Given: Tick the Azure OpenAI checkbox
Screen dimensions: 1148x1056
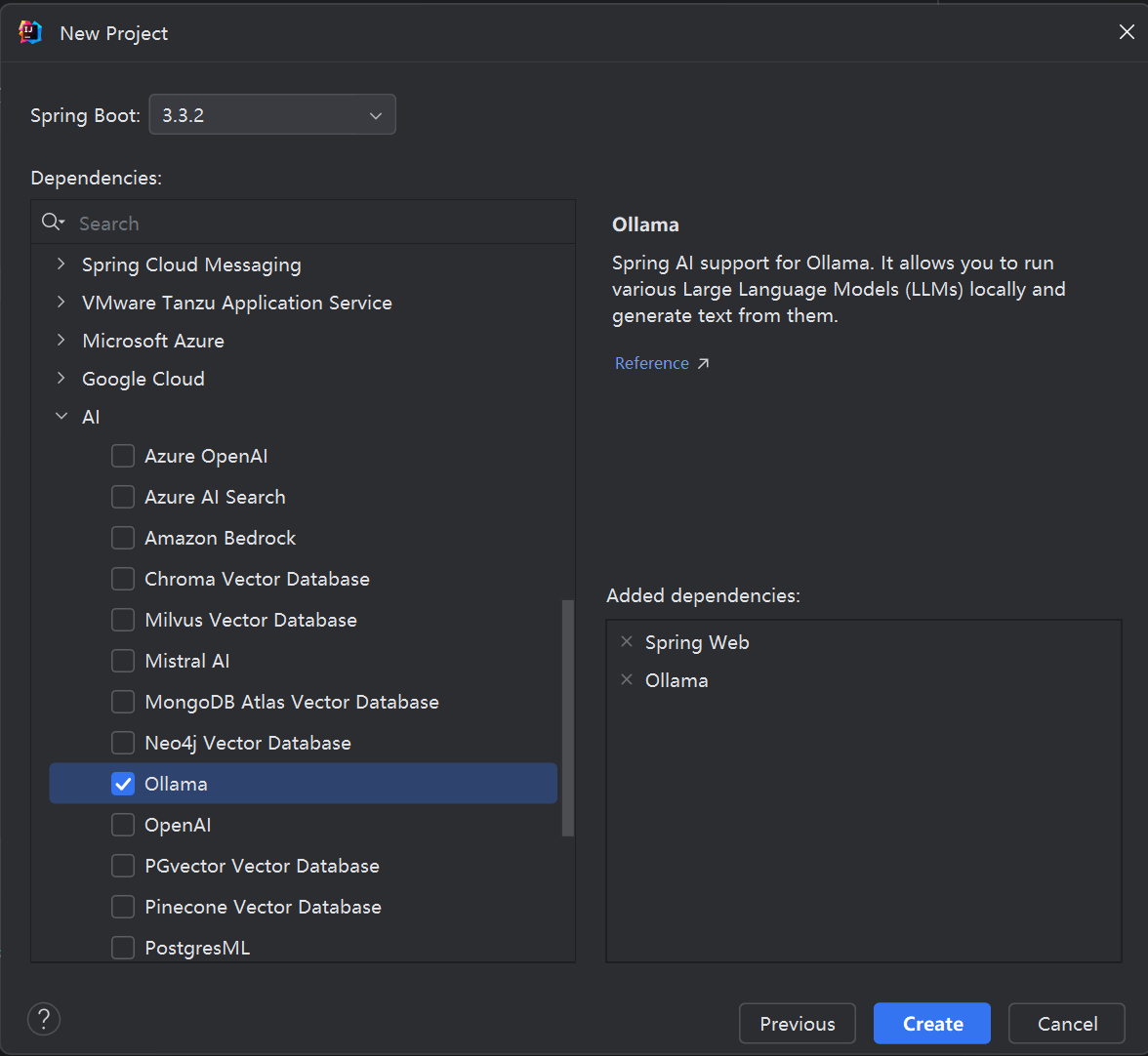Looking at the screenshot, I should coord(123,456).
